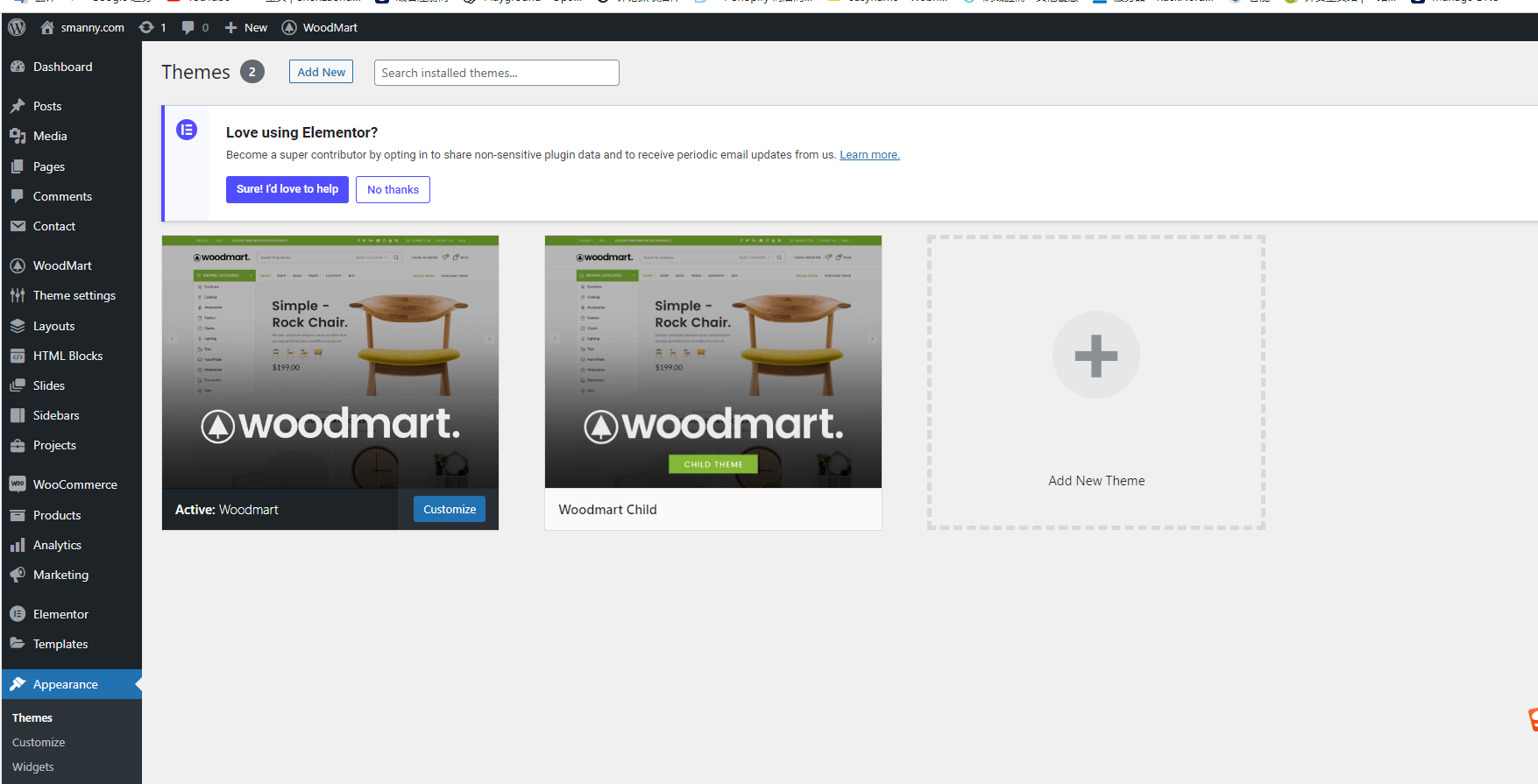1538x784 pixels.
Task: Open the Customize submenu item
Action: (39, 742)
